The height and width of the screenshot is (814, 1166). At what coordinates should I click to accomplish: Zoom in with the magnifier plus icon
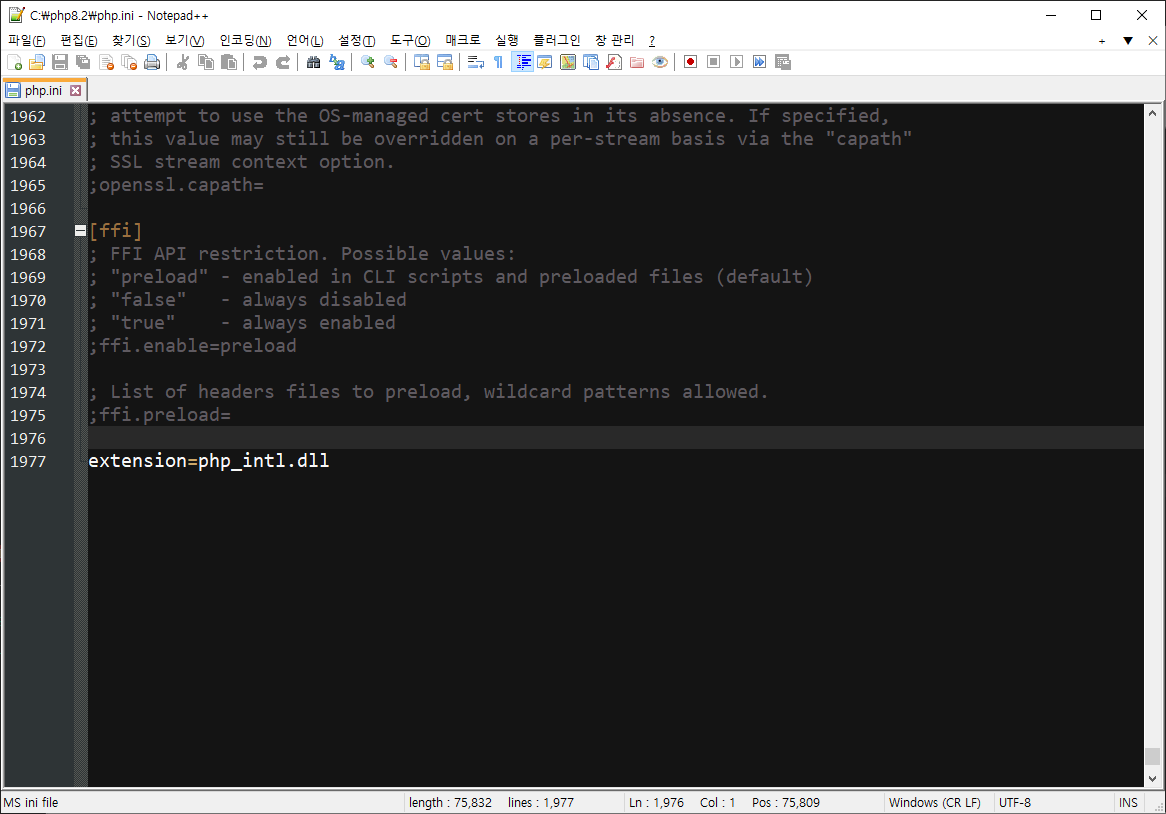coord(367,62)
